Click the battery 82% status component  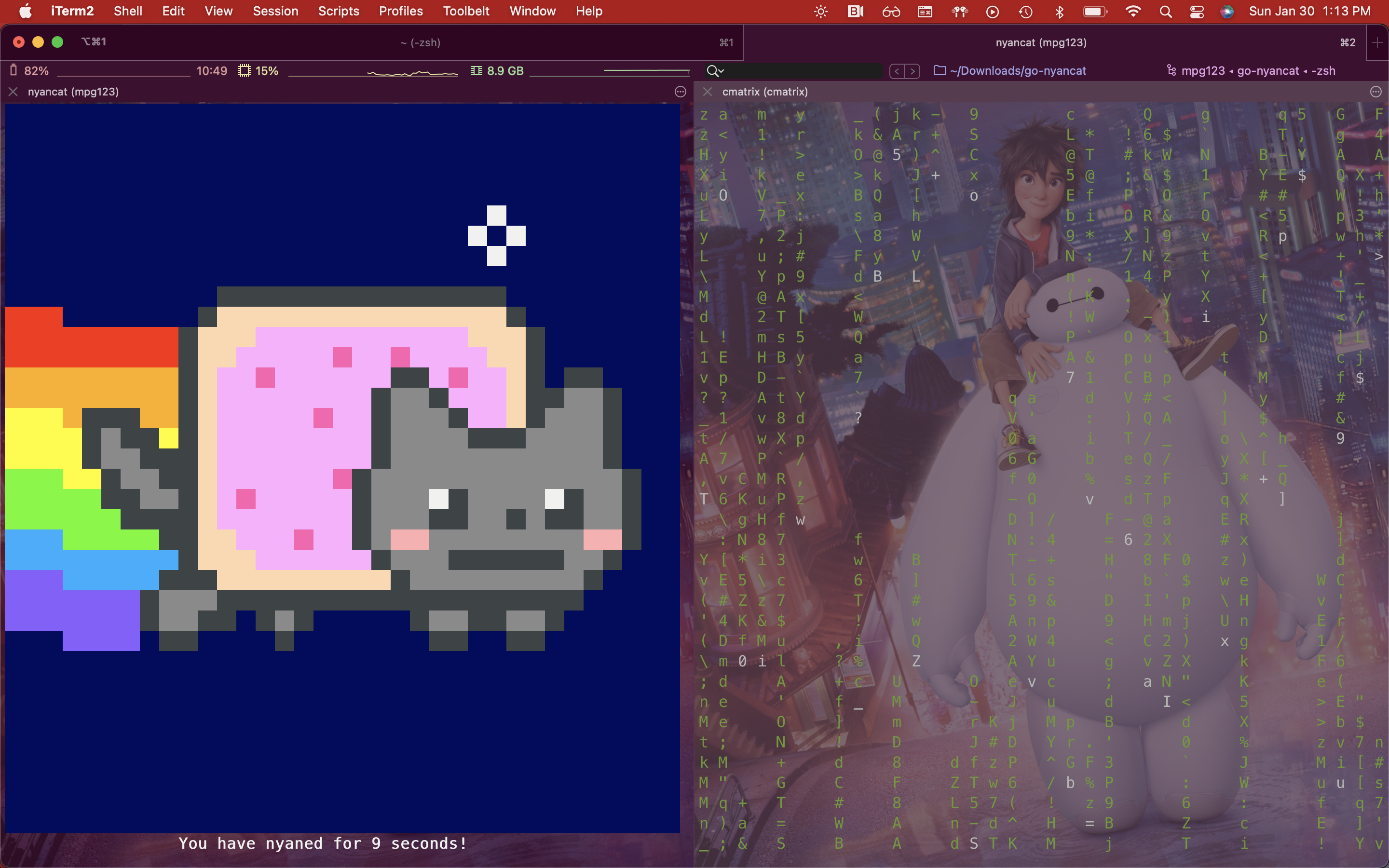(30, 70)
